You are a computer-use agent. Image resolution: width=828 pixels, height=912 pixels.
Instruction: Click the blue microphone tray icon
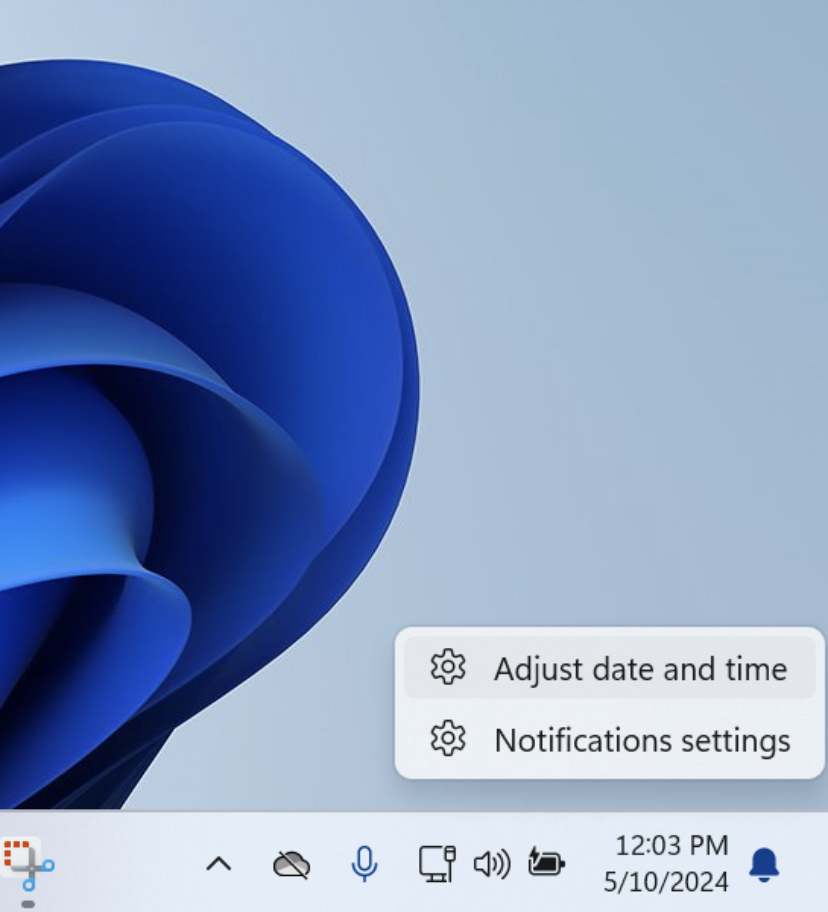click(364, 864)
